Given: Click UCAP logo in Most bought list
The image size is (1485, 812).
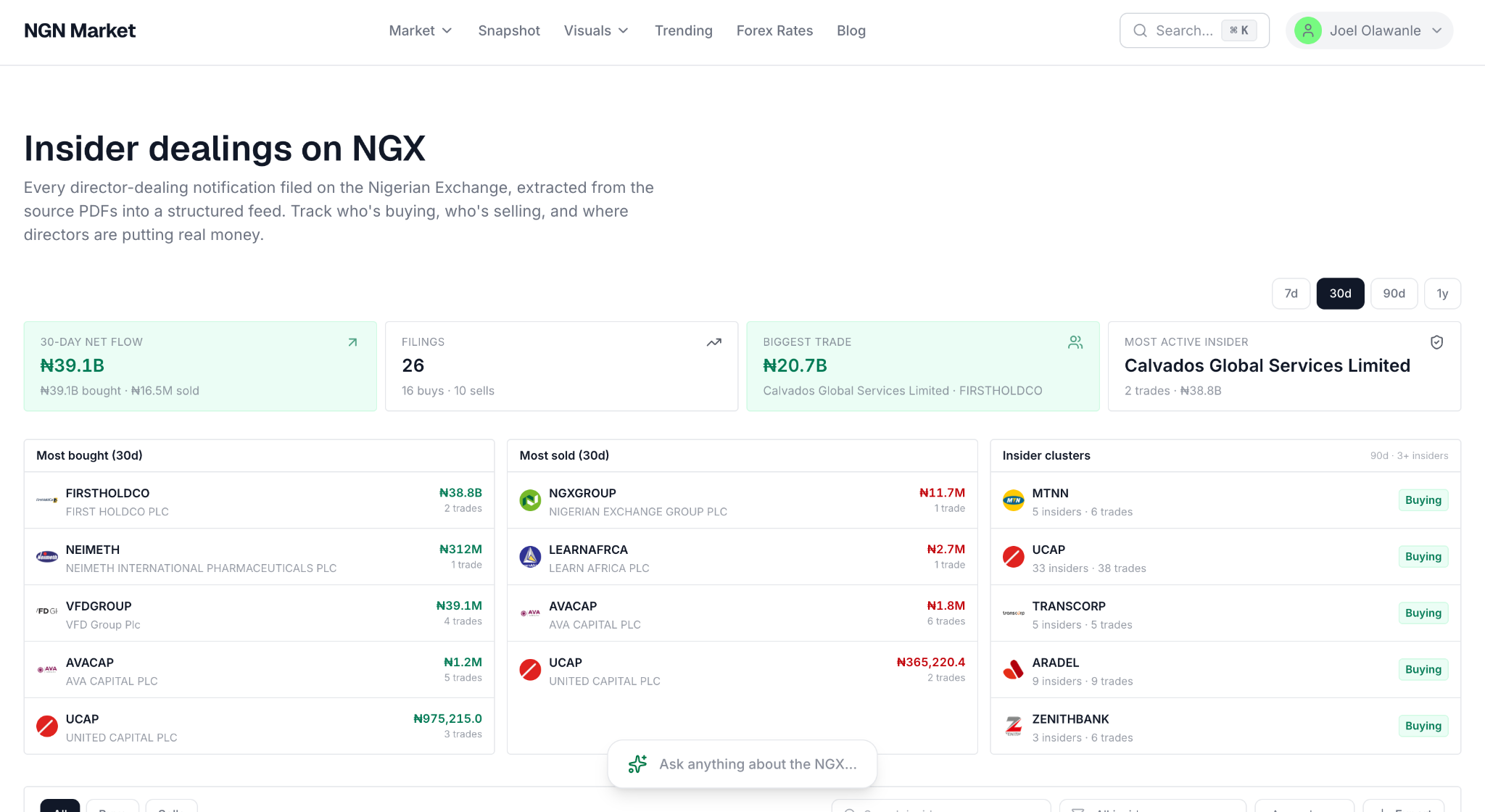Looking at the screenshot, I should (x=47, y=726).
